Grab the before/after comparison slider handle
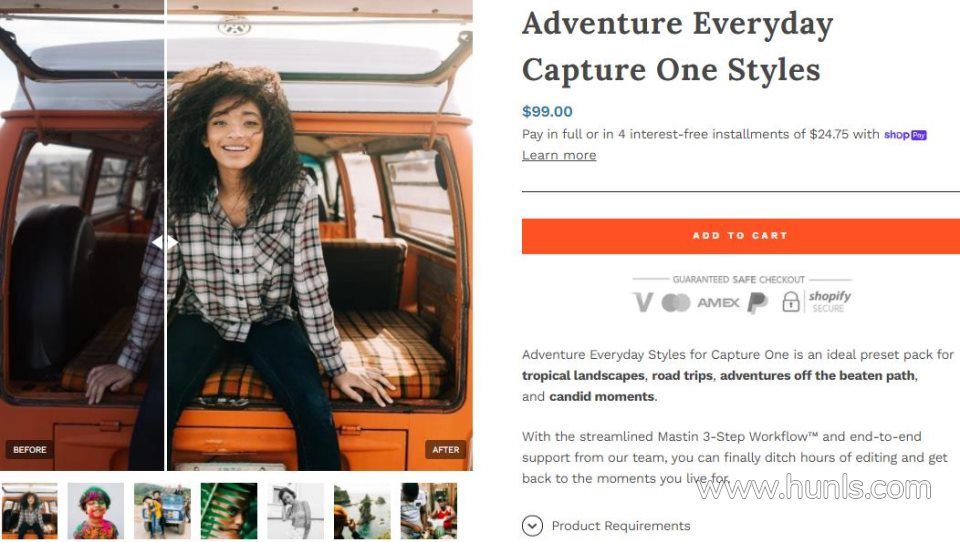 coord(165,243)
